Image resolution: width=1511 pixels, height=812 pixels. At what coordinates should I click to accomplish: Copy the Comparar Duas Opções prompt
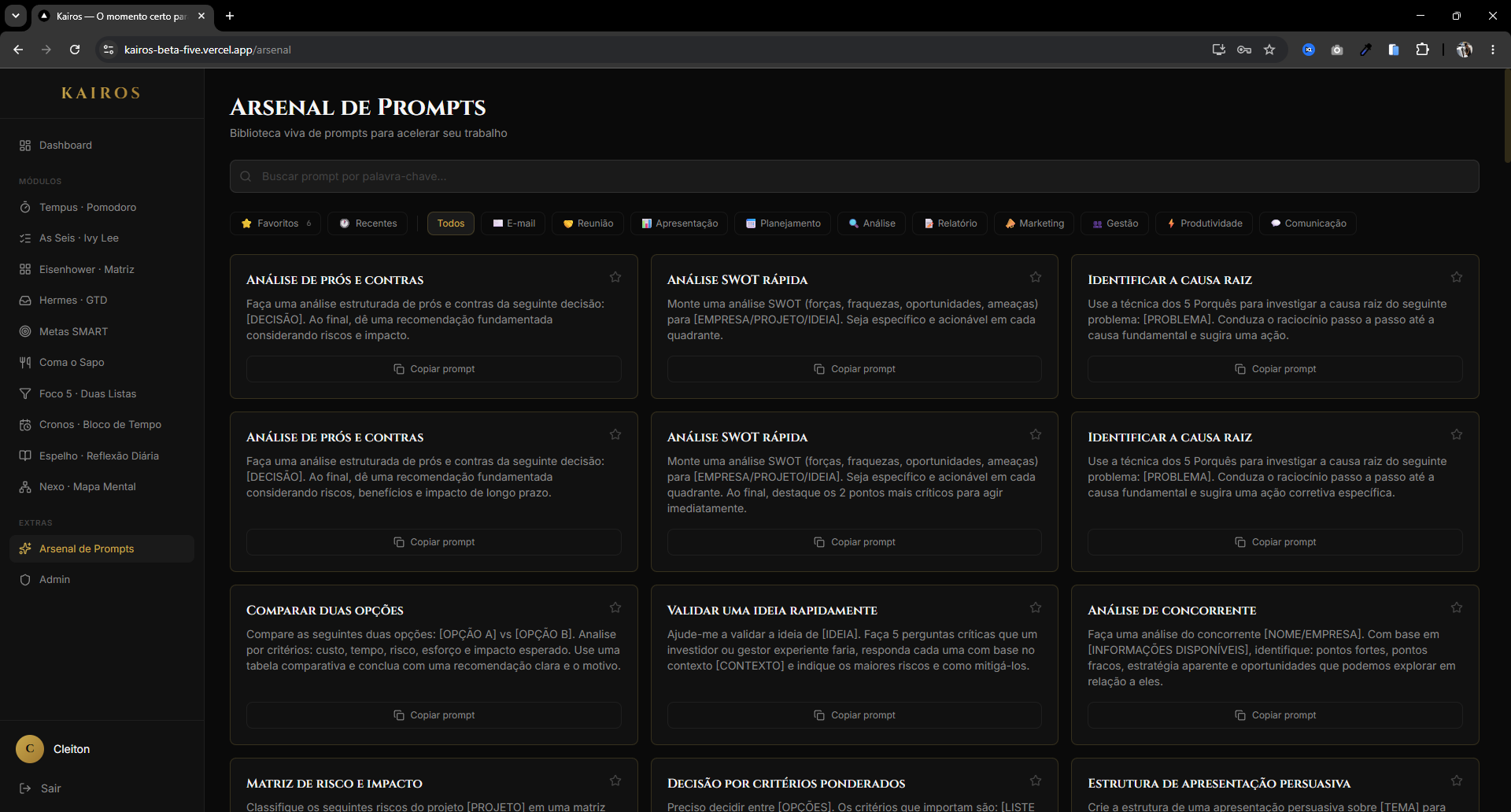pos(434,715)
